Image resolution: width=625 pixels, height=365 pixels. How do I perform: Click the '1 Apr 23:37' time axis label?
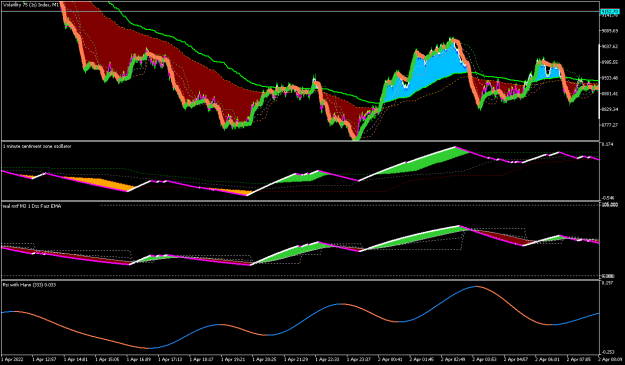pyautogui.click(x=359, y=359)
